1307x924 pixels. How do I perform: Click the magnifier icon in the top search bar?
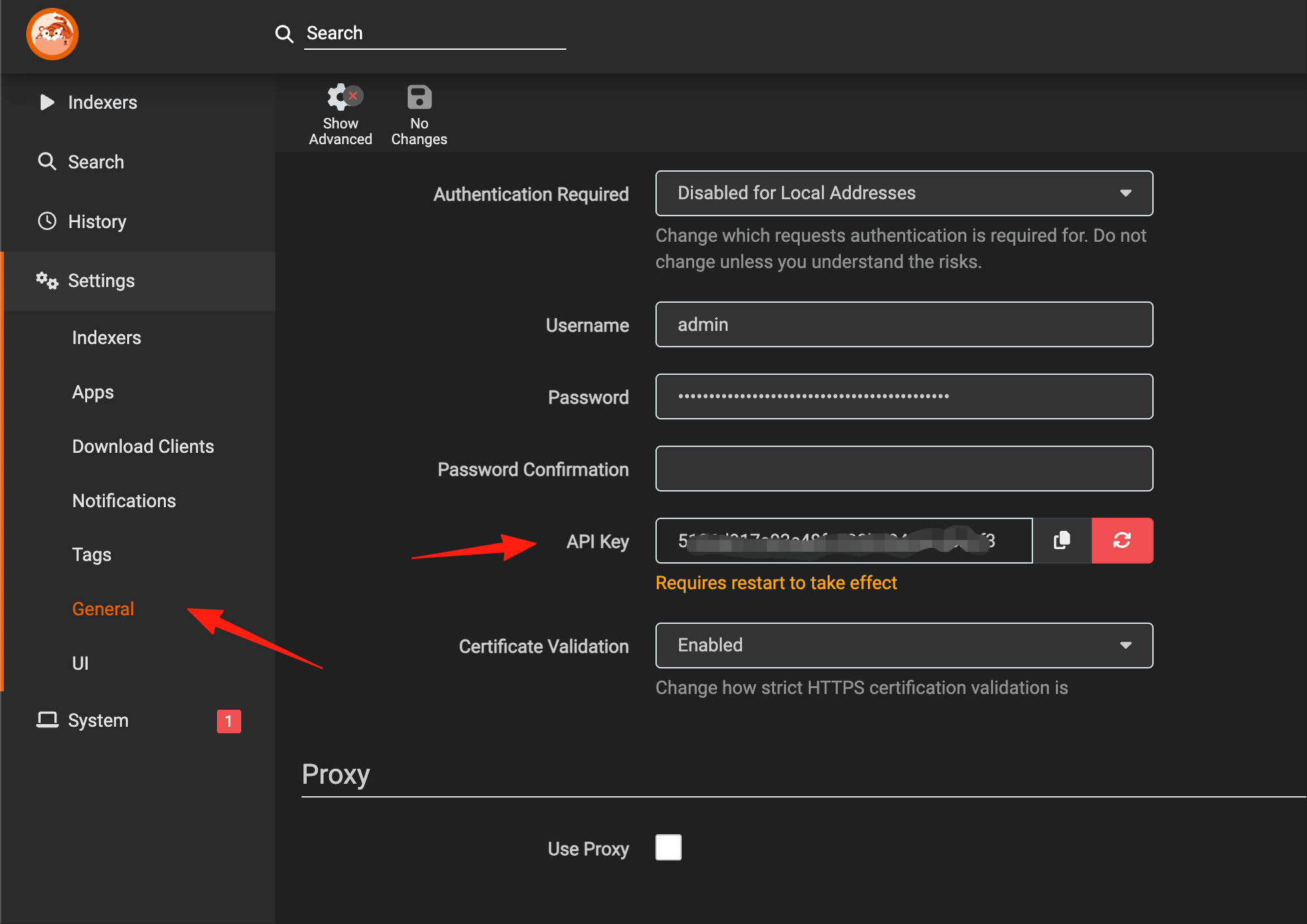coord(284,33)
